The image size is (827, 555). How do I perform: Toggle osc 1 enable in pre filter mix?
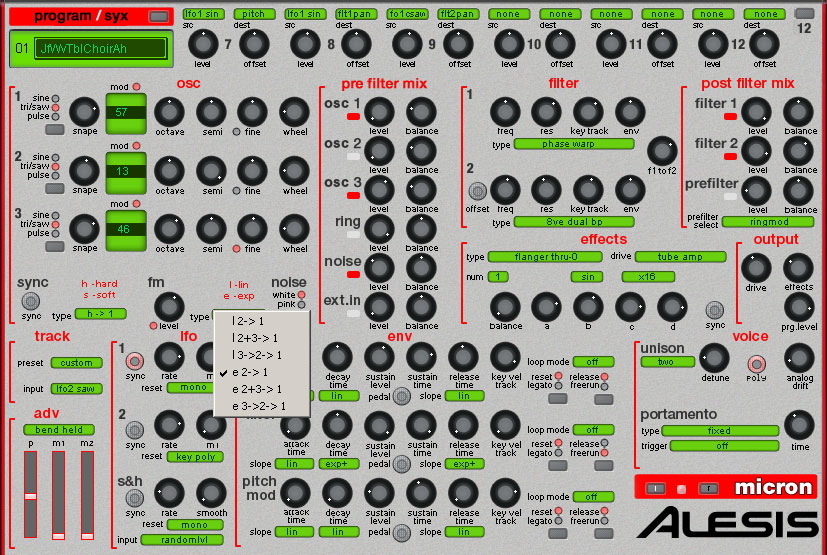click(x=353, y=117)
